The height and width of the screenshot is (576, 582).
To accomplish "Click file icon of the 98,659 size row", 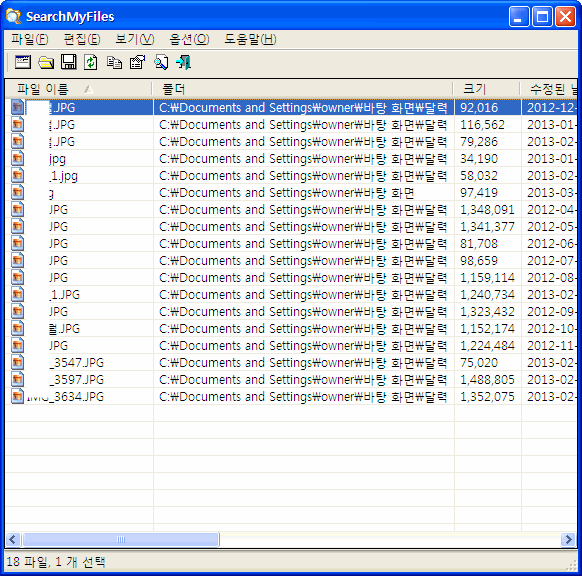I will click(x=17, y=261).
